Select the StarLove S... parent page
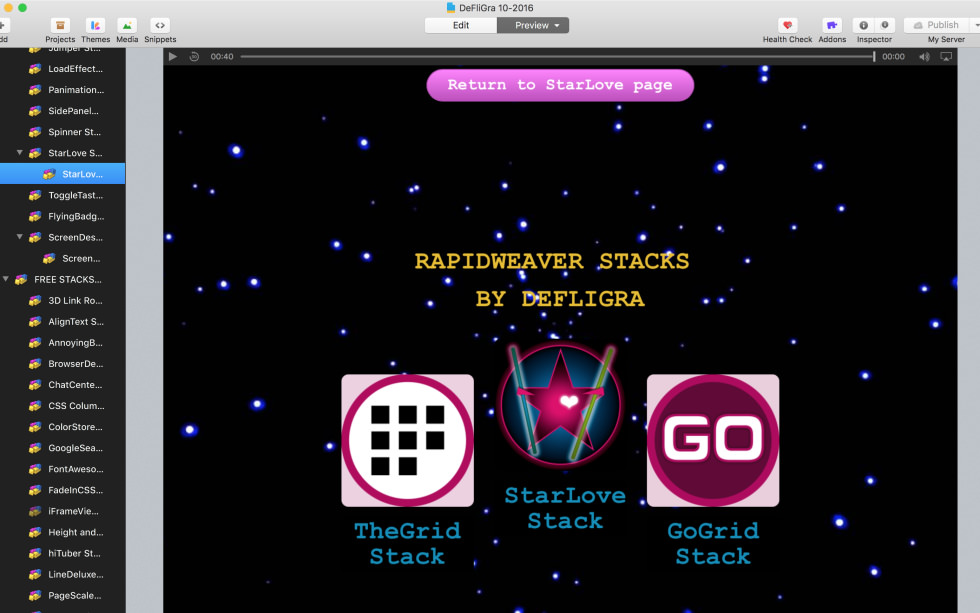The image size is (980, 613). click(x=62, y=153)
